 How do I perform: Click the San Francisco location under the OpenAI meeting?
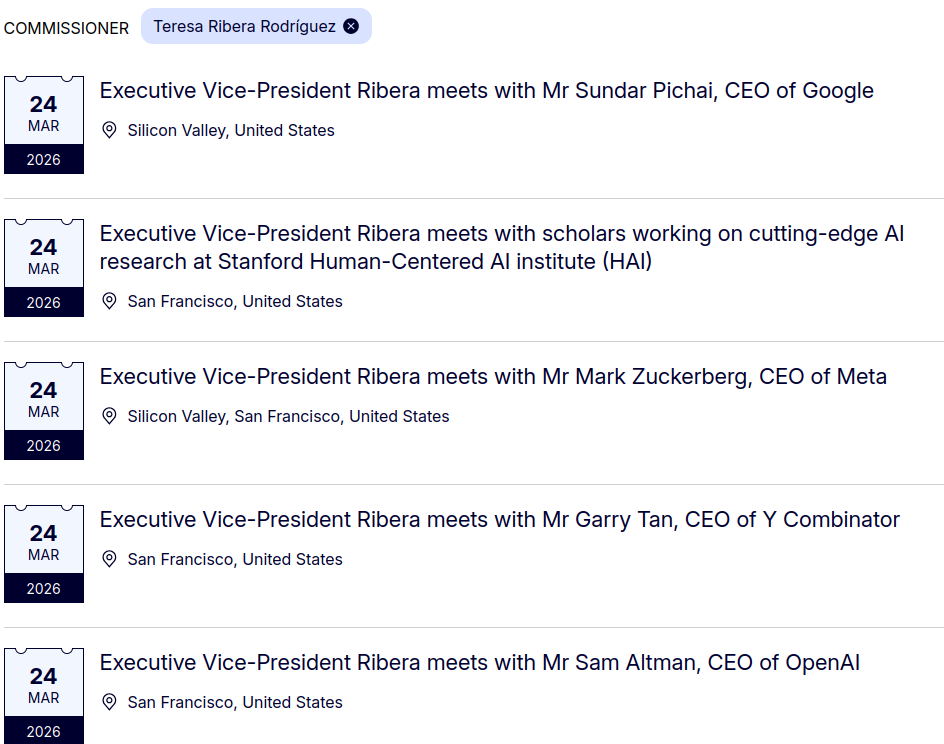tap(235, 702)
